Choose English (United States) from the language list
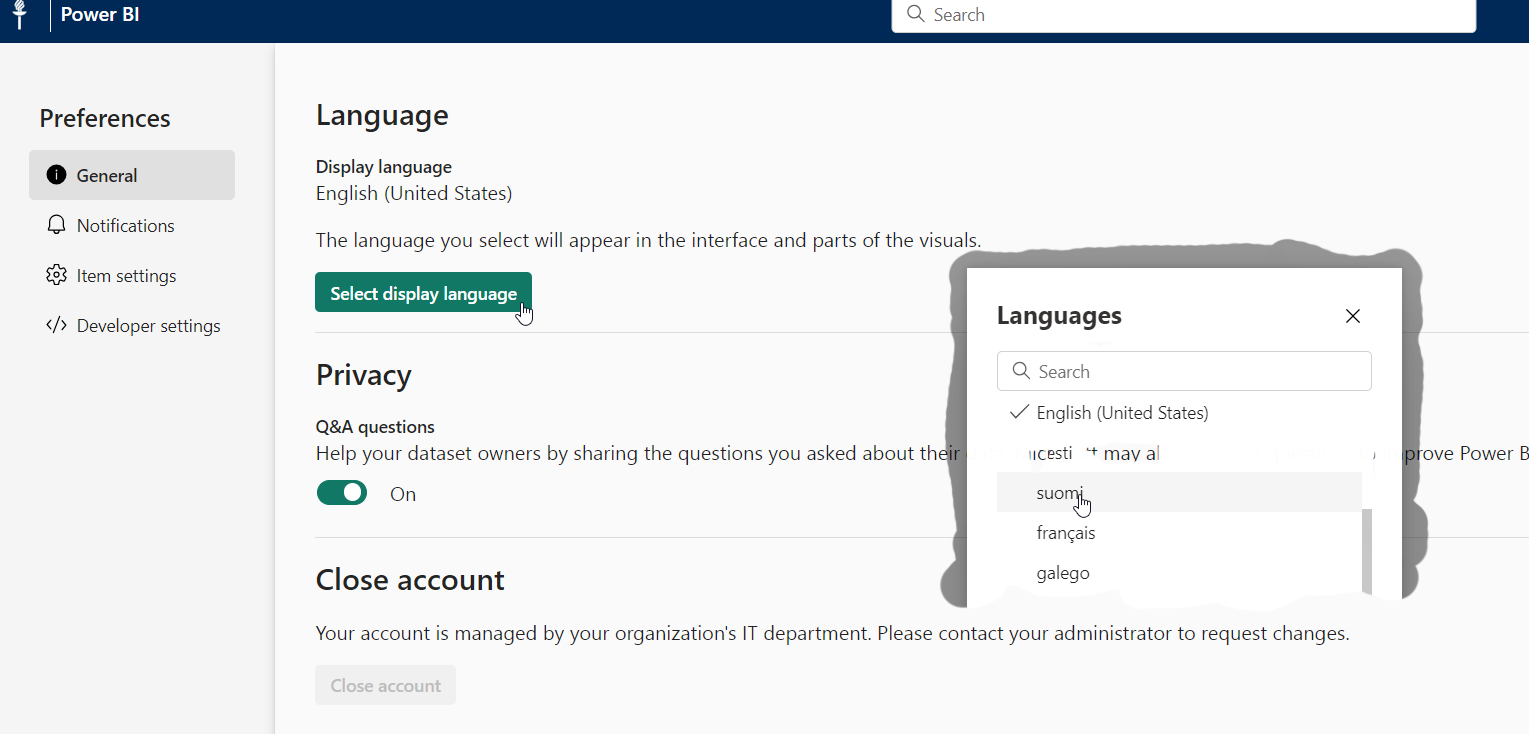 1122,413
